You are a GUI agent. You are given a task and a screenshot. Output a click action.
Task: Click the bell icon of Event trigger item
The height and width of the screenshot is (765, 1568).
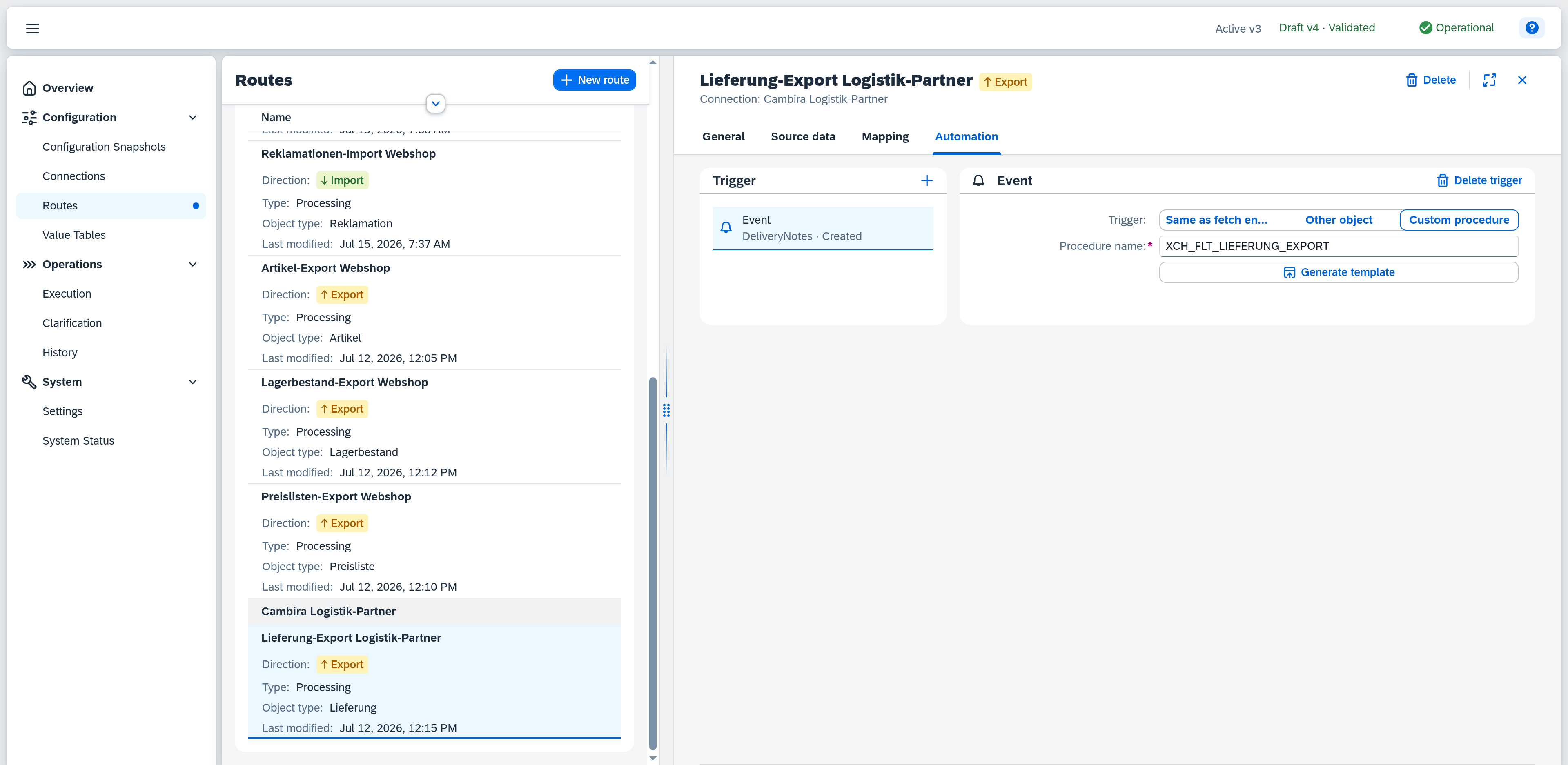click(x=726, y=228)
